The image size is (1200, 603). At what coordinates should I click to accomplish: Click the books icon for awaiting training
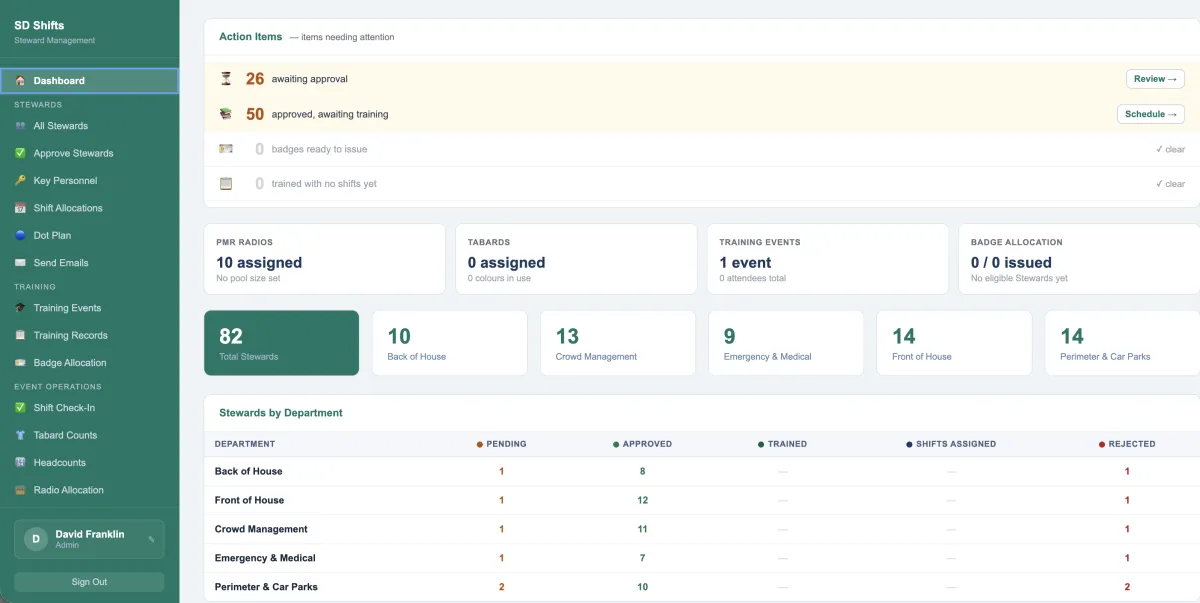226,114
